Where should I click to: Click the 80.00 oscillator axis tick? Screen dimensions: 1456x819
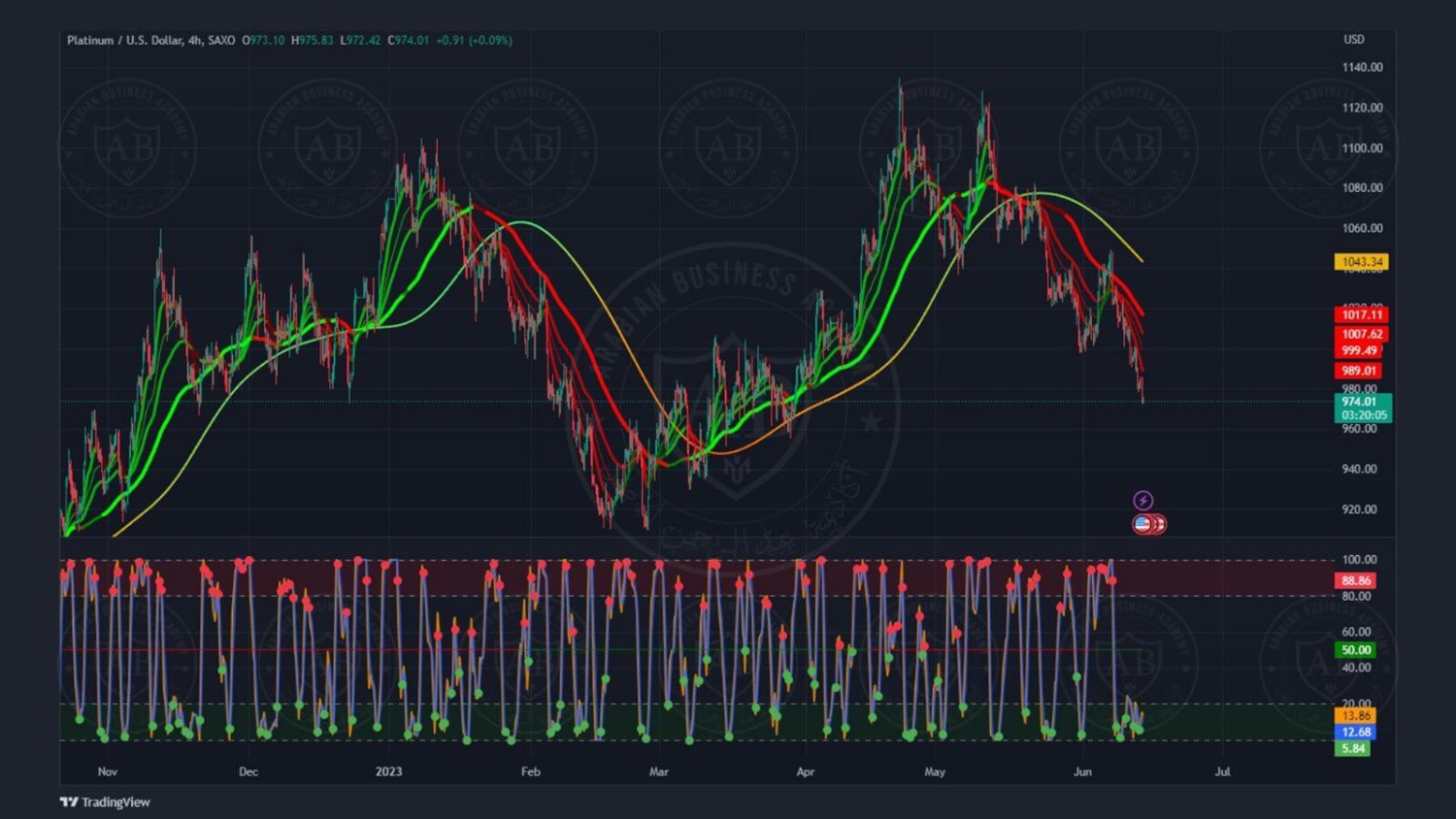click(1356, 596)
